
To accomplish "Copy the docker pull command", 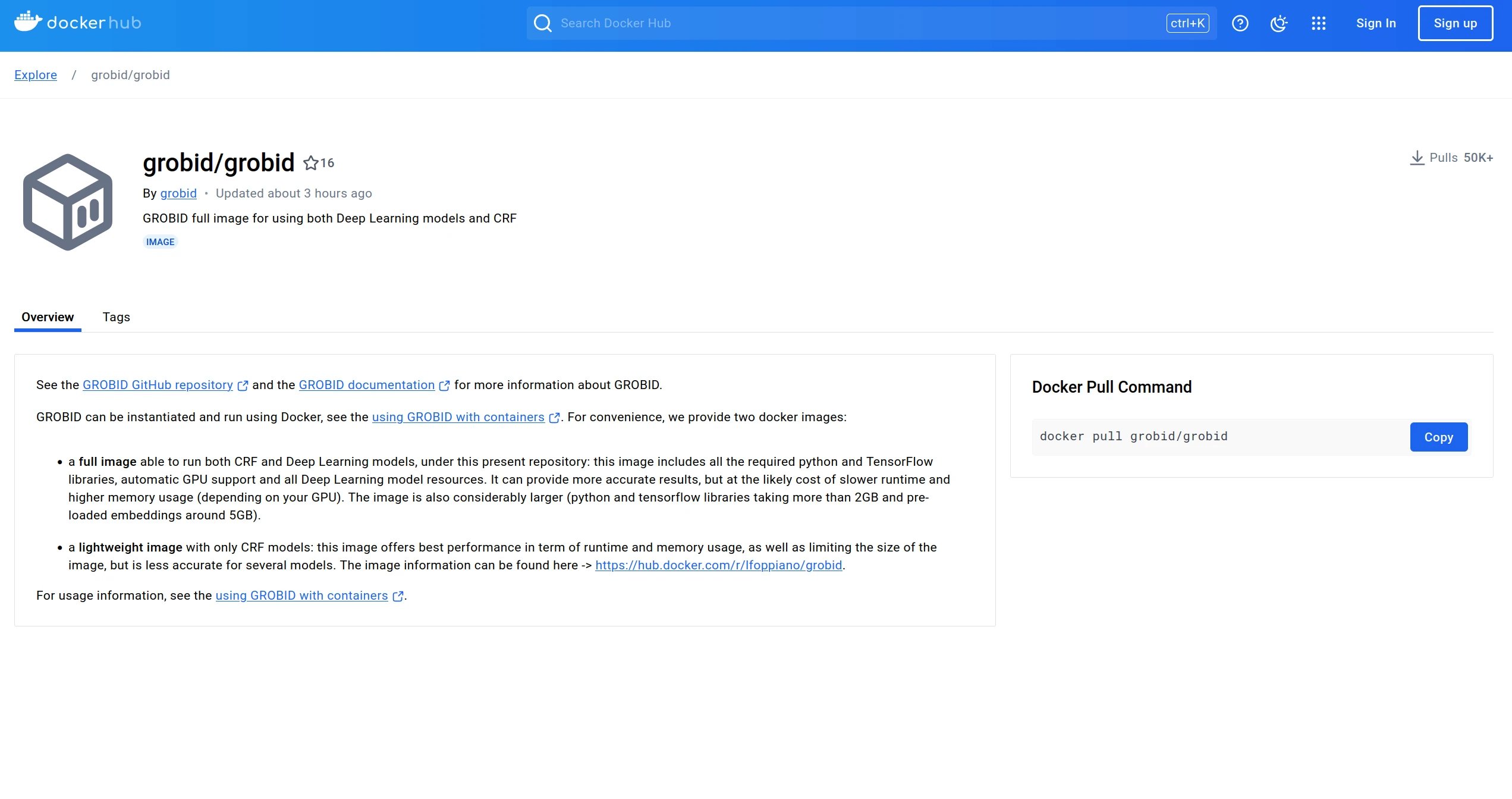I will tap(1439, 437).
